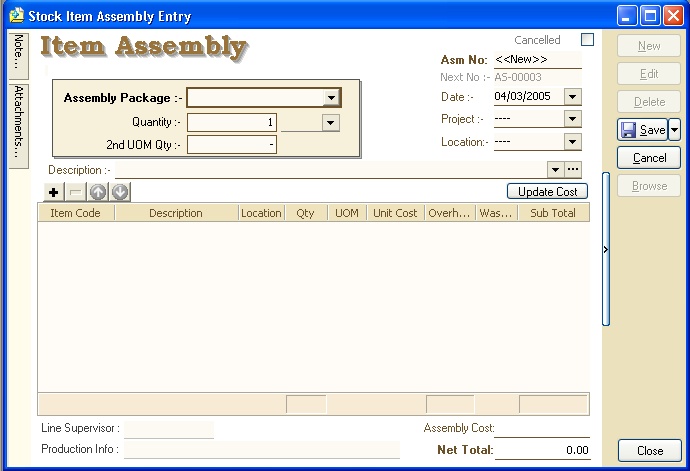Click the minus icon to remove row
Image resolution: width=690 pixels, height=471 pixels.
[x=76, y=192]
